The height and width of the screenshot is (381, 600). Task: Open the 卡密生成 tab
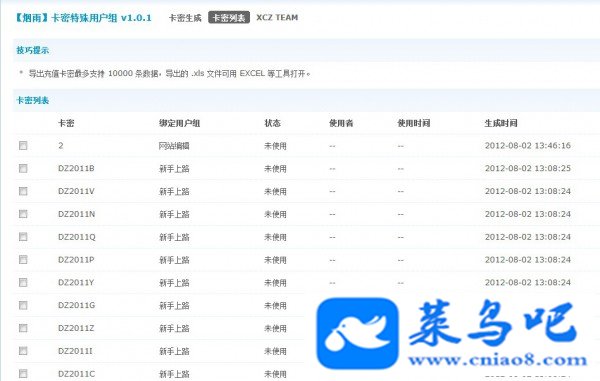[185, 18]
